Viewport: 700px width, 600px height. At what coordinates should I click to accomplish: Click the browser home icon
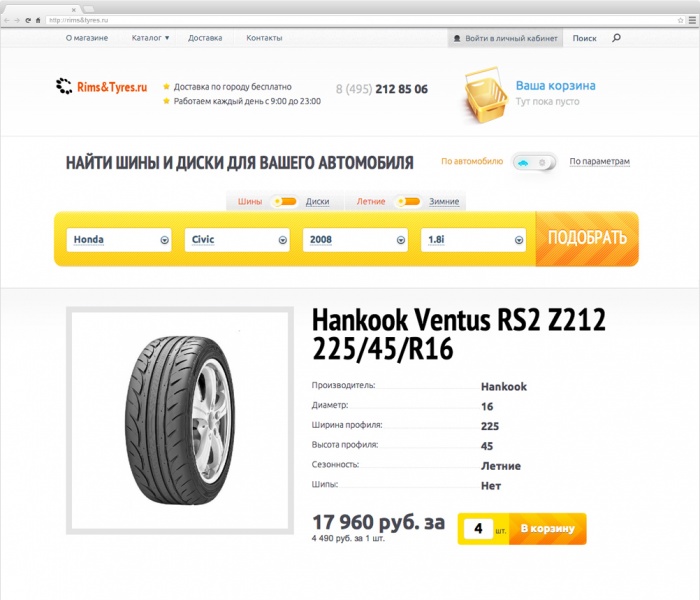click(38, 20)
